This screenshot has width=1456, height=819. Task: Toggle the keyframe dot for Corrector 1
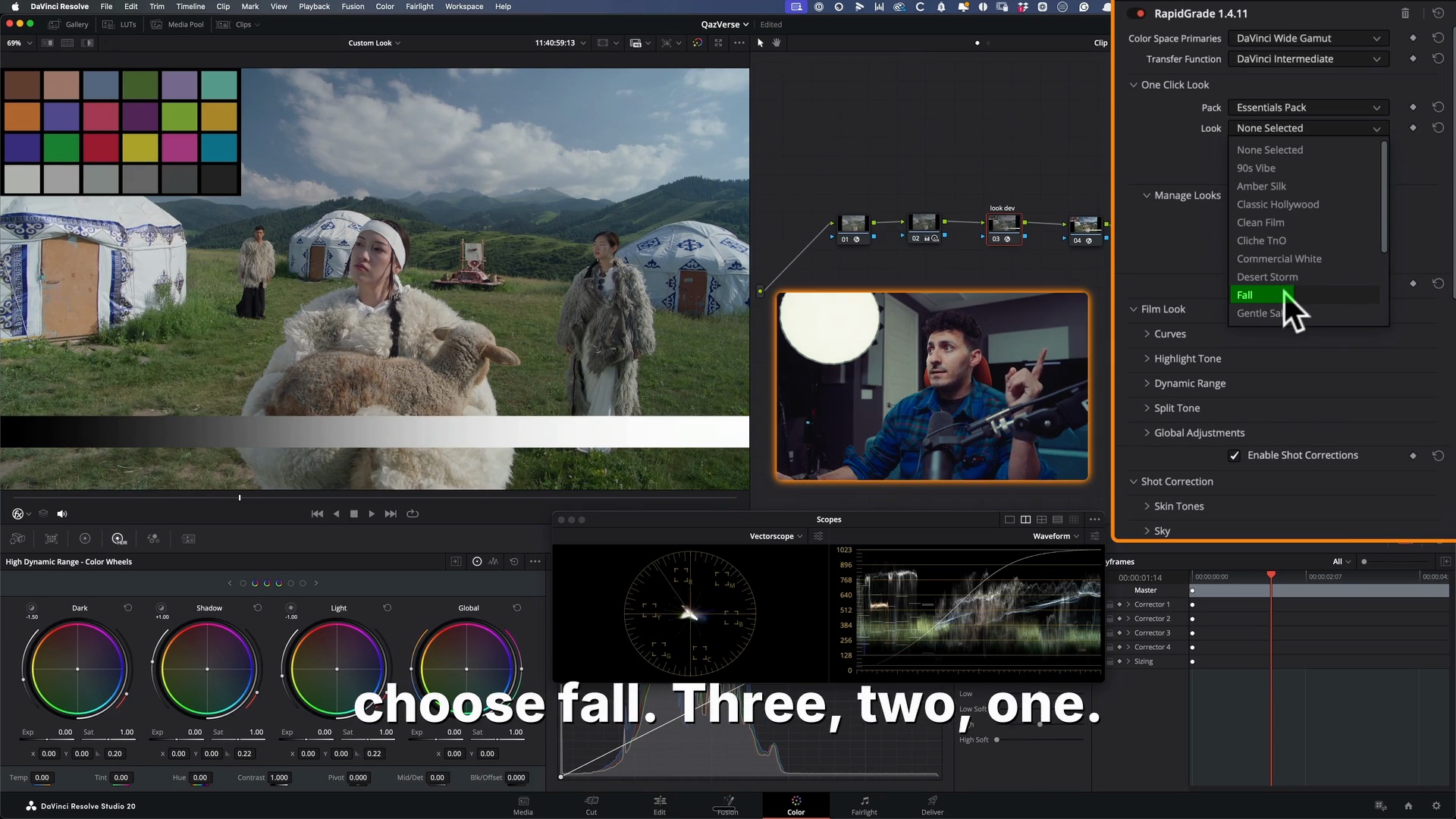[x=1193, y=604]
